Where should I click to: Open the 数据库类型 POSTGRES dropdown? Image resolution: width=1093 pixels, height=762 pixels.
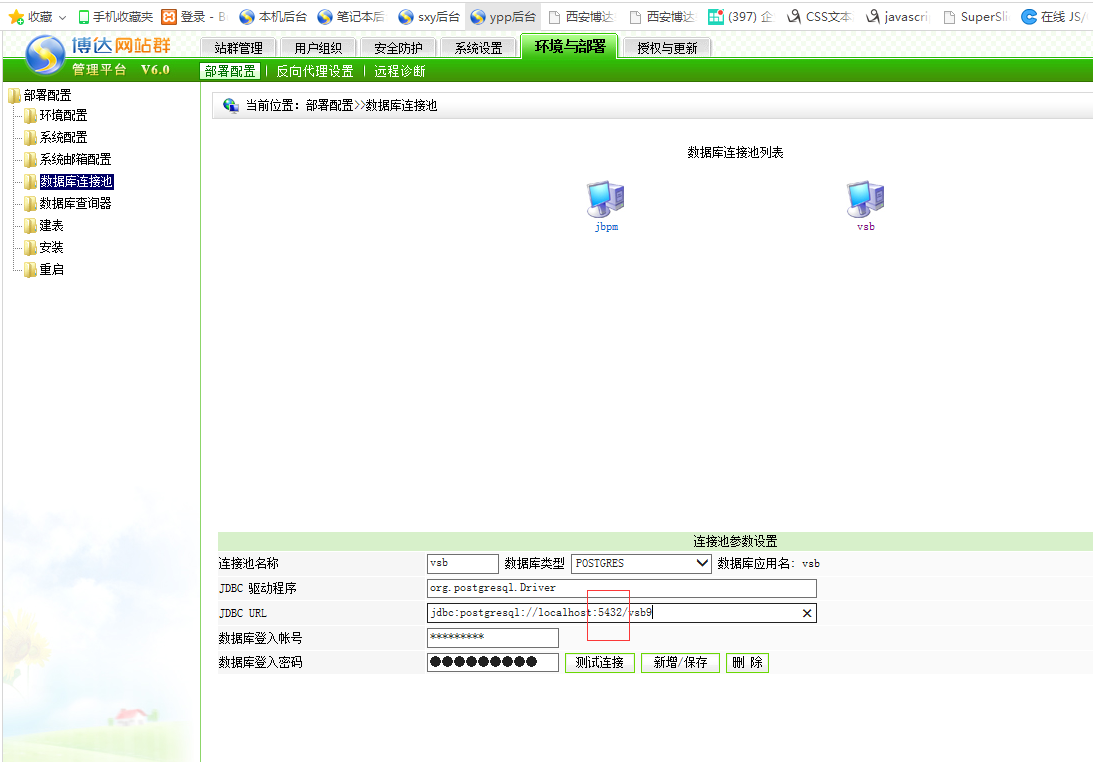[x=641, y=564]
